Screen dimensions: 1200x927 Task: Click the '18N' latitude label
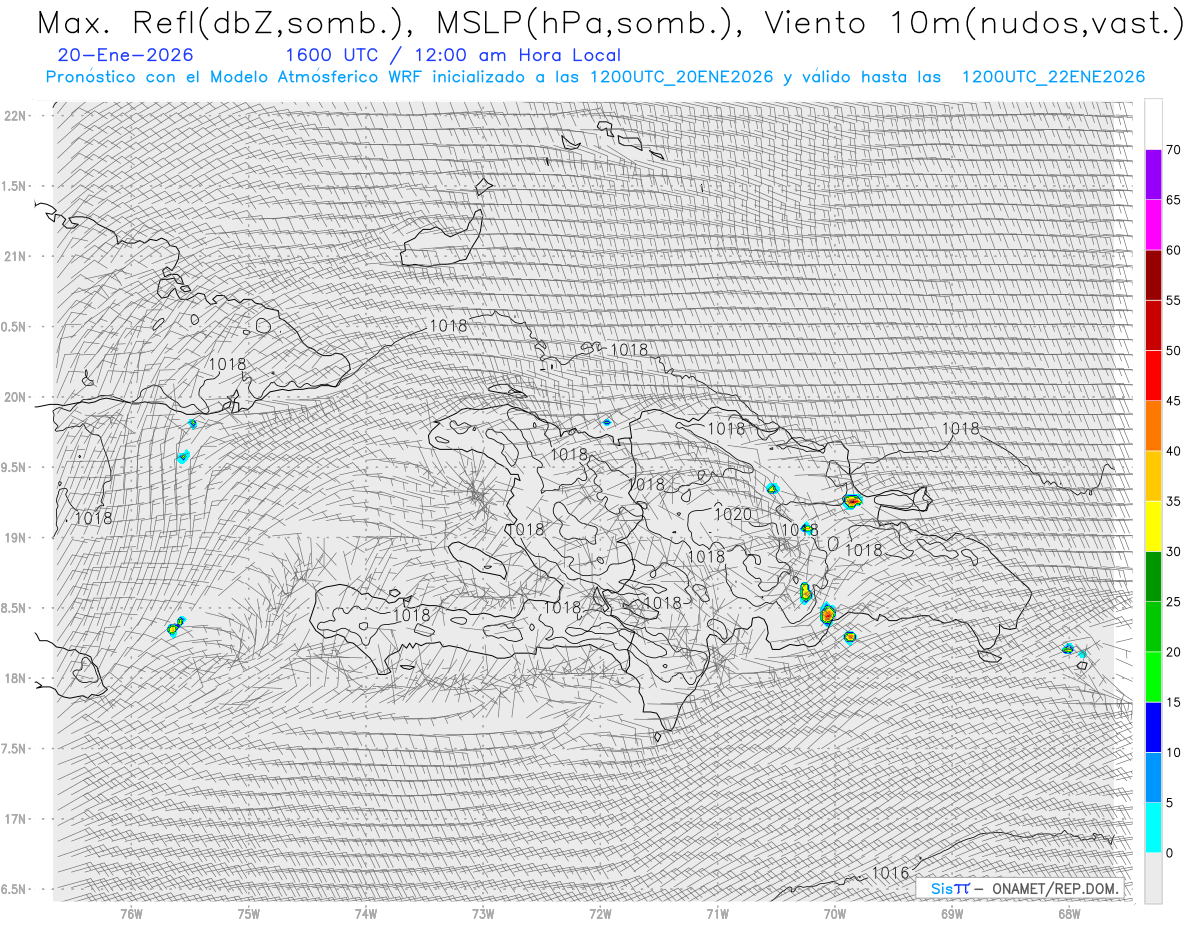17,678
